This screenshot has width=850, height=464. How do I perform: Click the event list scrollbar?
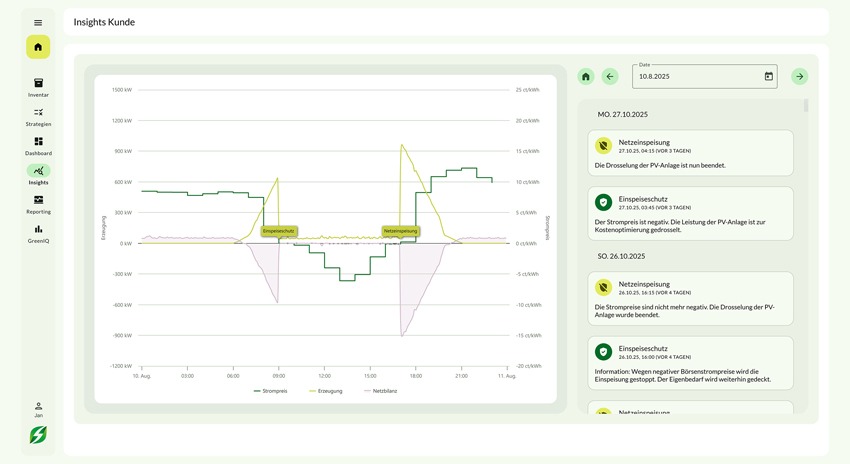806,106
